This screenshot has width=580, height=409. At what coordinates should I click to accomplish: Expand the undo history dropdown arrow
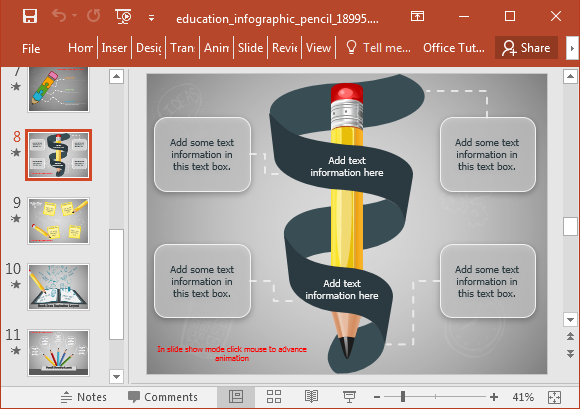click(74, 16)
